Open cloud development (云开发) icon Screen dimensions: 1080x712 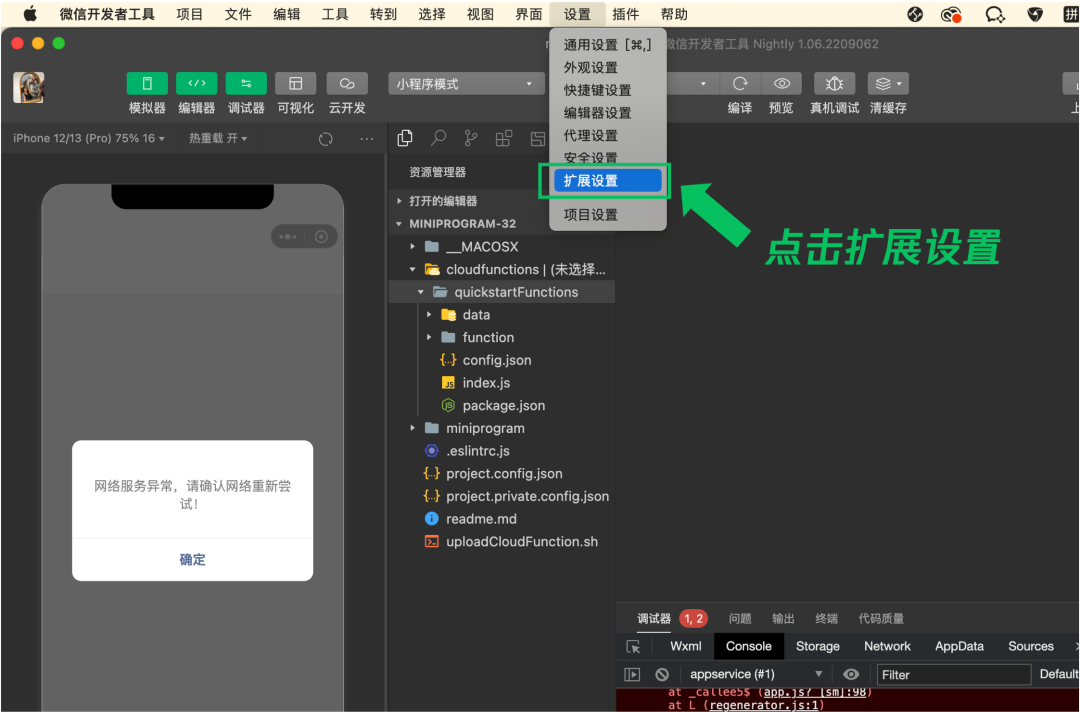(346, 83)
